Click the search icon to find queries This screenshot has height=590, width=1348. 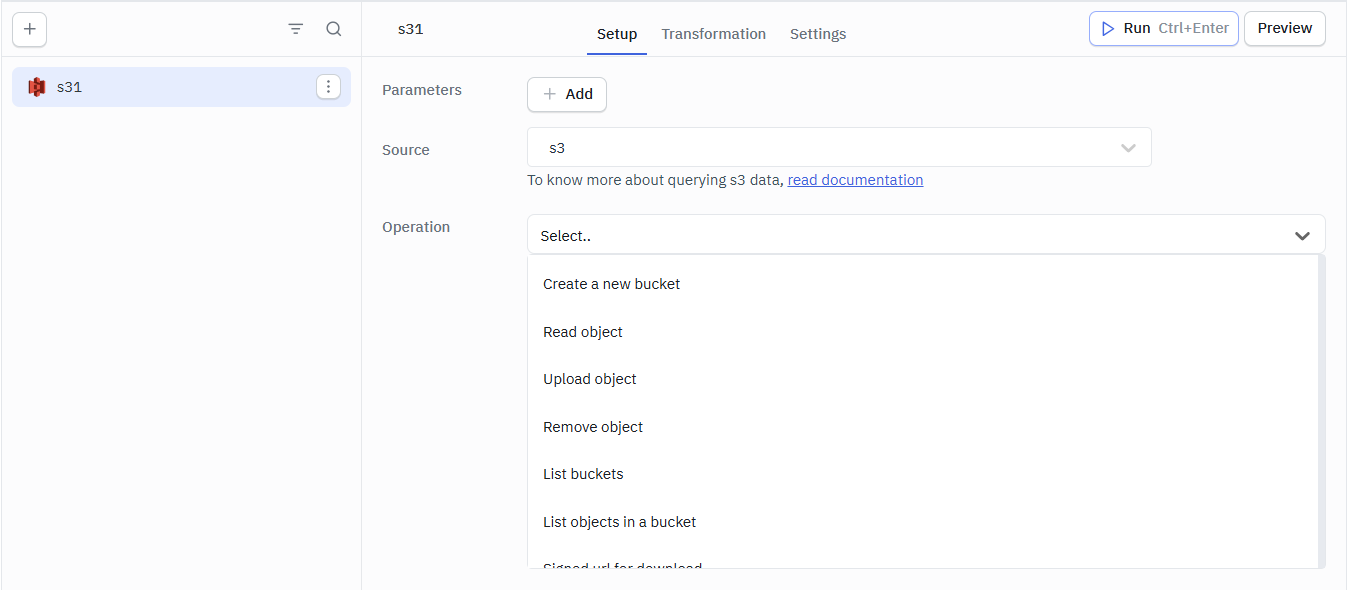point(333,28)
